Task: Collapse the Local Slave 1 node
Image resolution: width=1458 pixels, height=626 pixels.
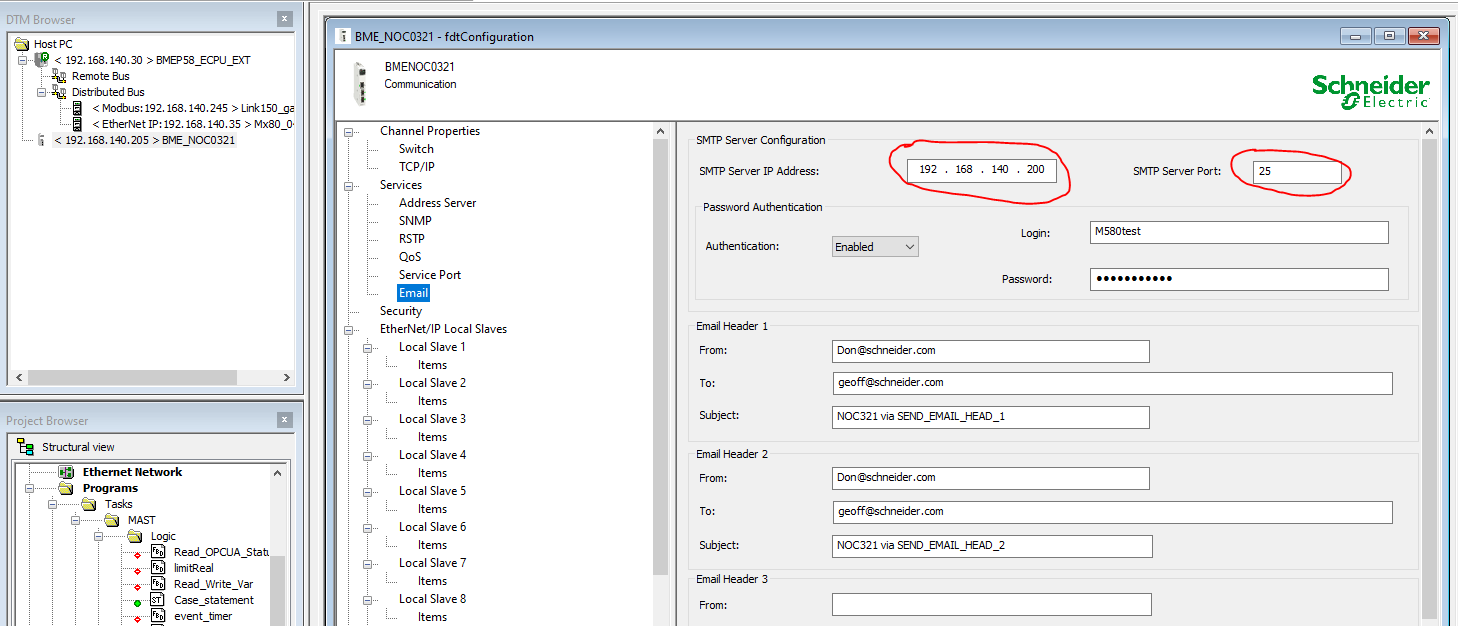Action: click(368, 347)
